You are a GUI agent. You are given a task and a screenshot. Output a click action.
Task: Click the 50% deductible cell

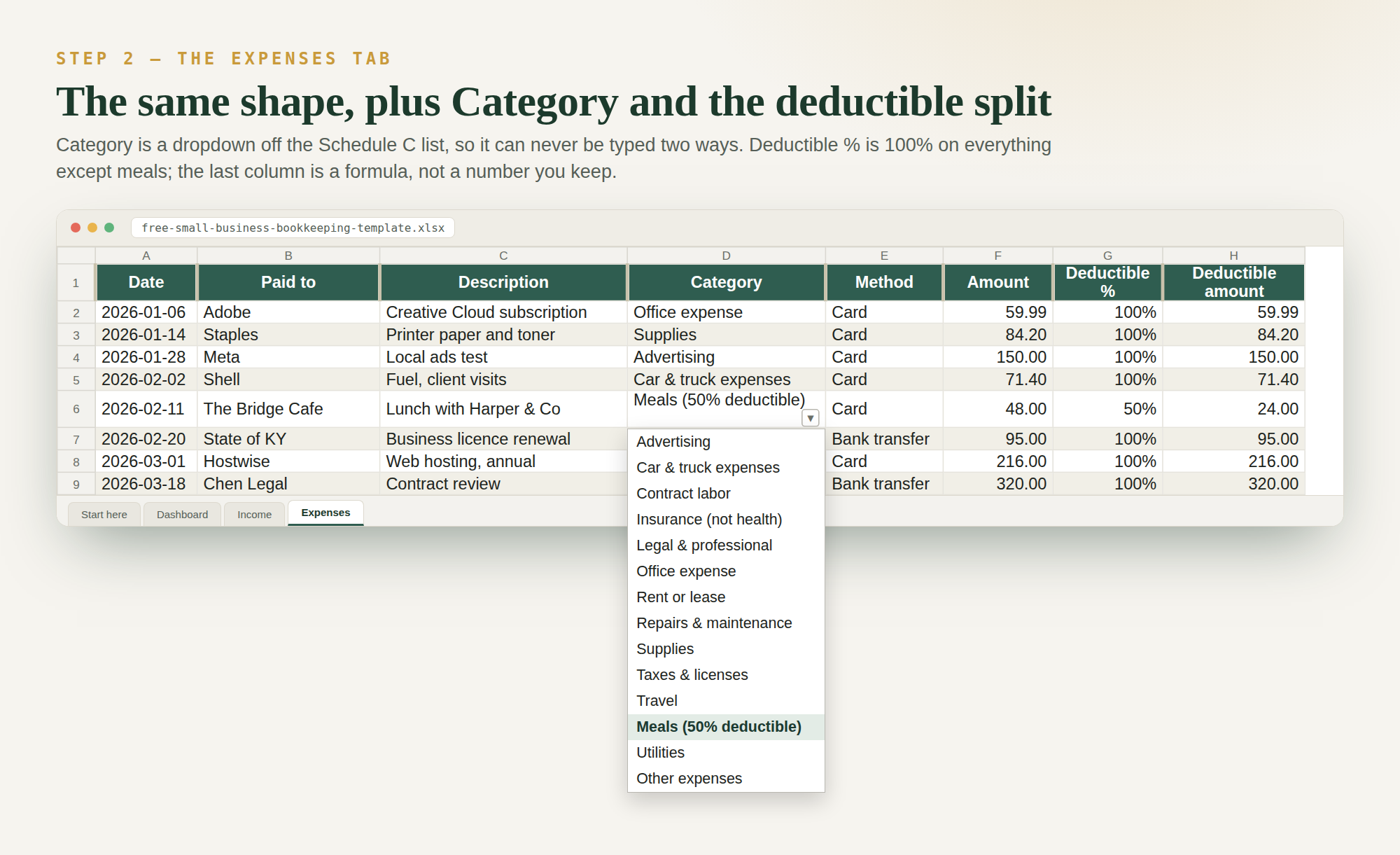coord(1107,409)
